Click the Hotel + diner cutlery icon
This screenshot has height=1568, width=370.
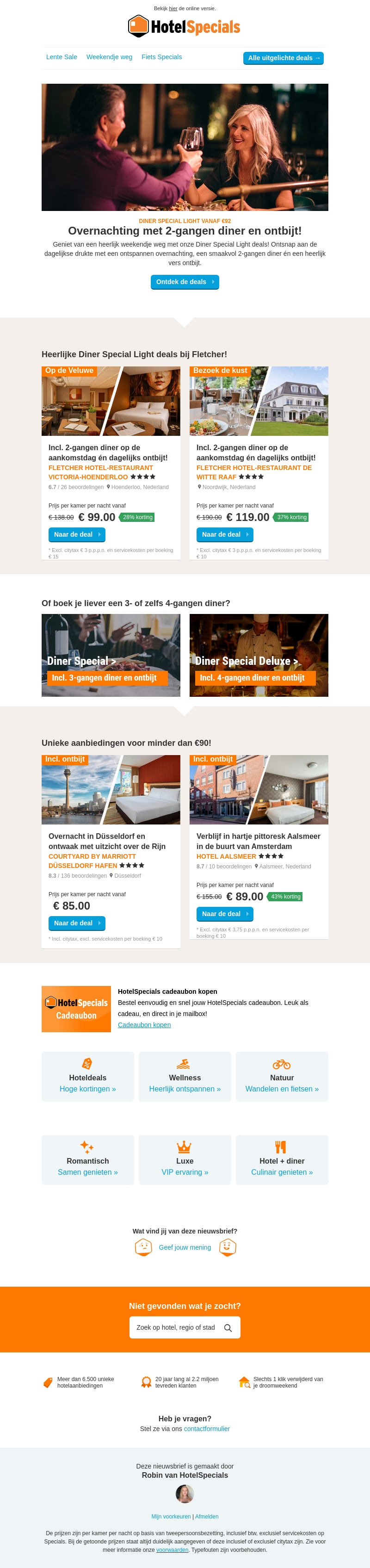[281, 1147]
